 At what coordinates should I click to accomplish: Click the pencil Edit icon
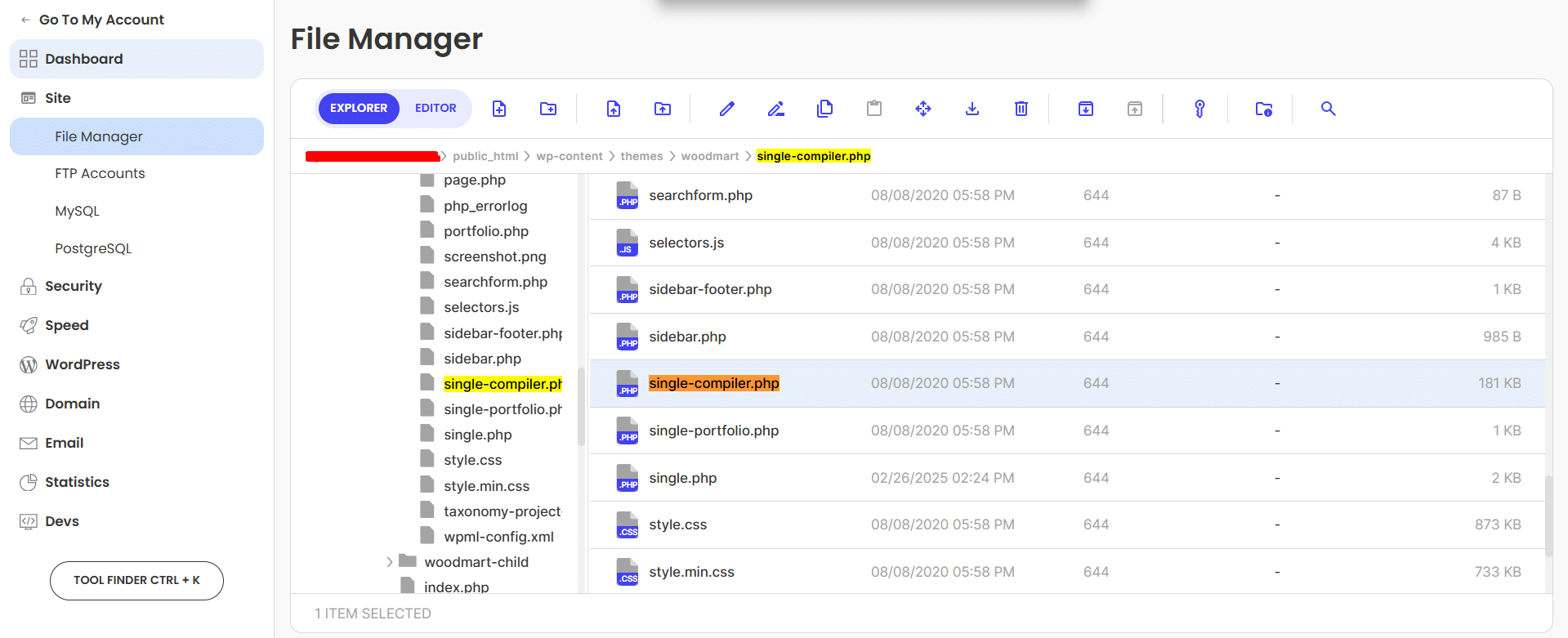(727, 109)
